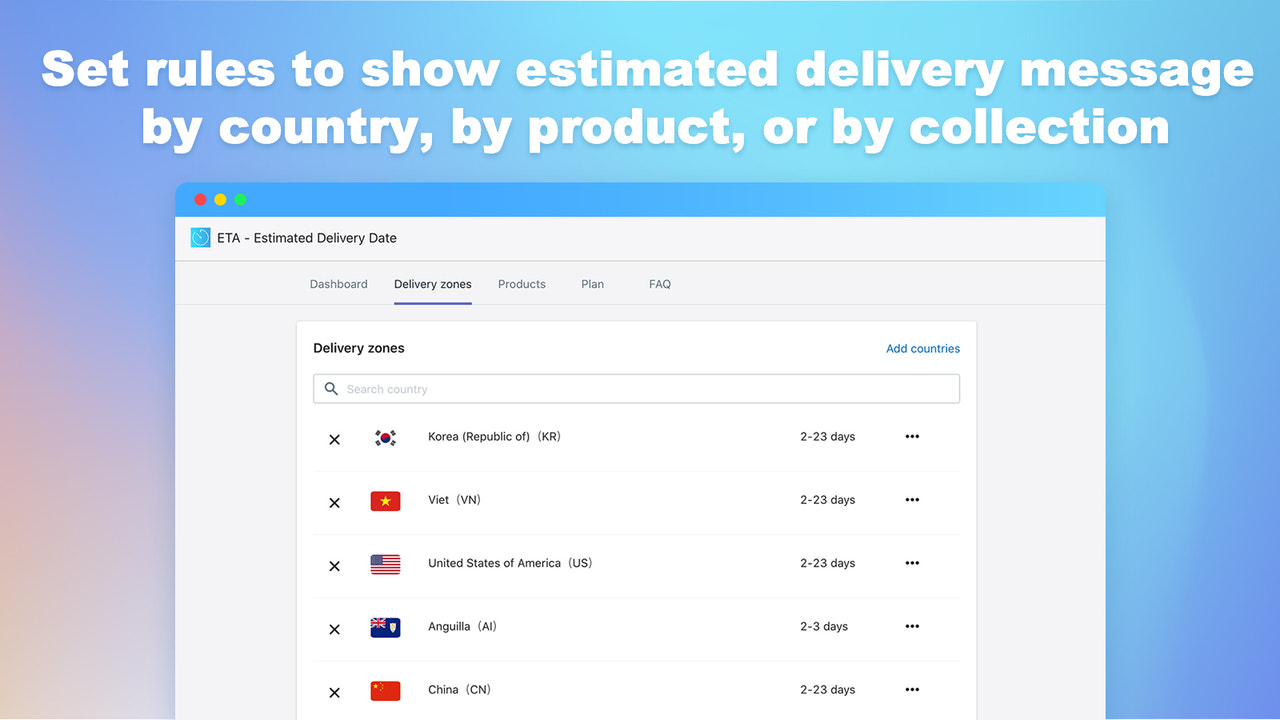Open more options for Anguilla row
Image resolution: width=1280 pixels, height=720 pixels.
pos(911,626)
